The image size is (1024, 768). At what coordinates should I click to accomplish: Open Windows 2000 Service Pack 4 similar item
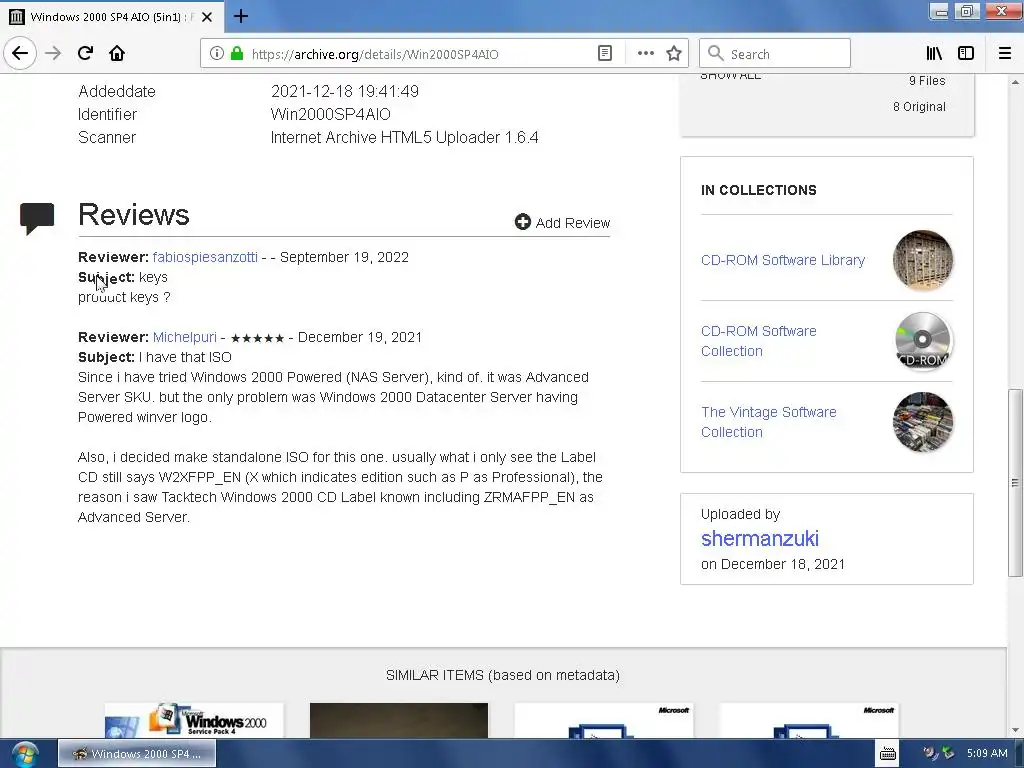194,720
